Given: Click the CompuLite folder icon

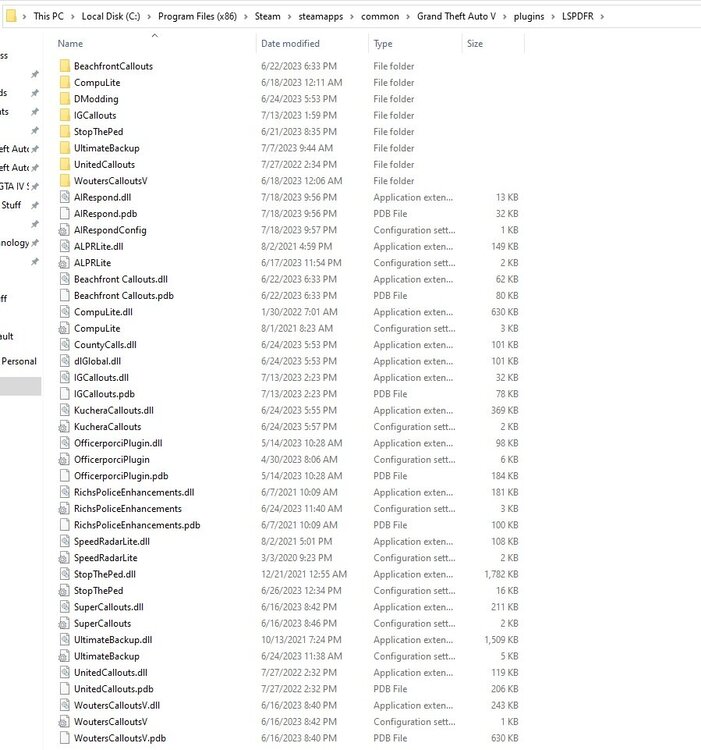Looking at the screenshot, I should [x=65, y=82].
